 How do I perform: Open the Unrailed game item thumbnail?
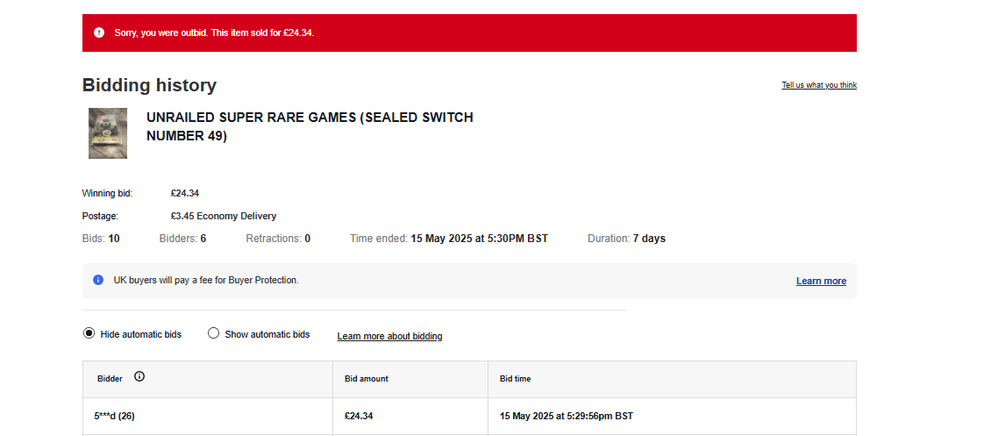107,133
